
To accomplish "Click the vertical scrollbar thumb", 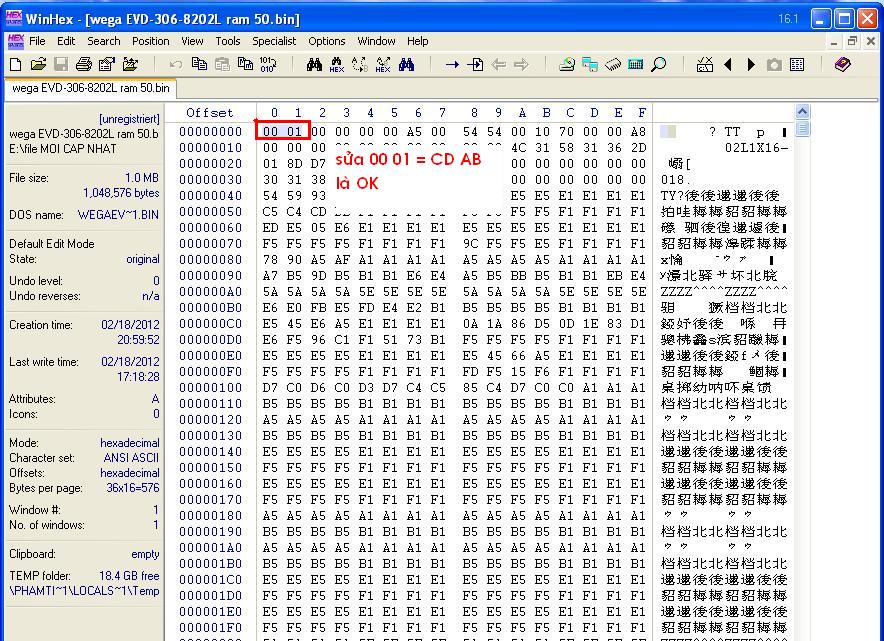I will [x=802, y=129].
